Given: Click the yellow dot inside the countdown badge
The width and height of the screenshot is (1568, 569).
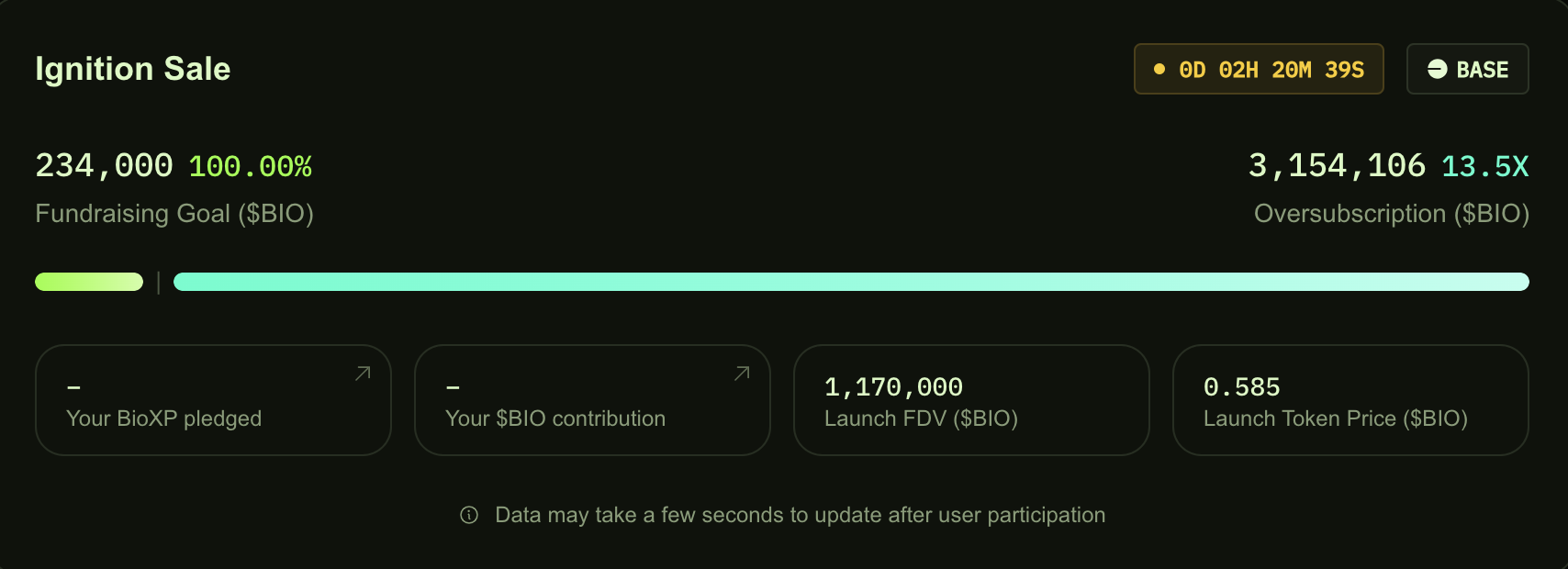Looking at the screenshot, I should pyautogui.click(x=1159, y=68).
